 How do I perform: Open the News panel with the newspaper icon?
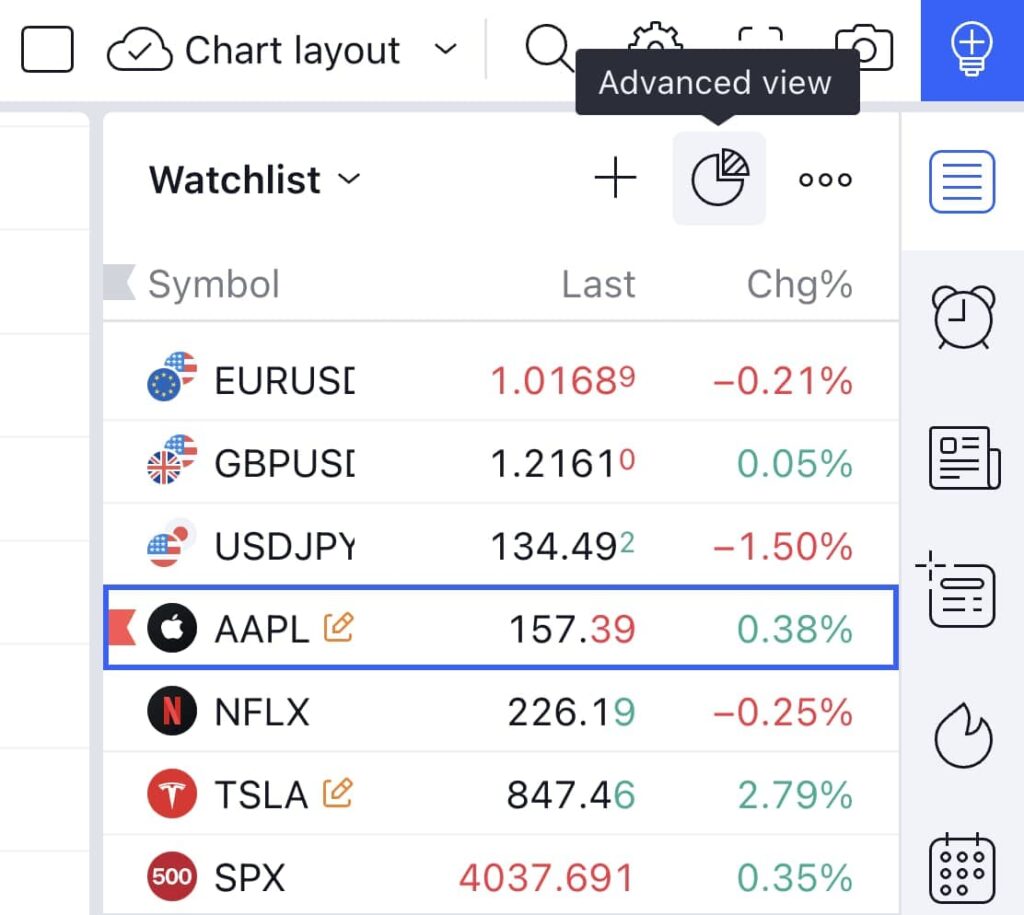[x=963, y=455]
